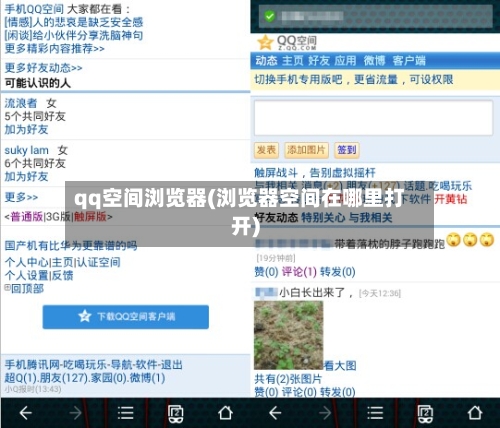This screenshot has width=500, height=428.
Task: Open 手机腾讯网 footer link
Action: pyautogui.click(x=32, y=365)
